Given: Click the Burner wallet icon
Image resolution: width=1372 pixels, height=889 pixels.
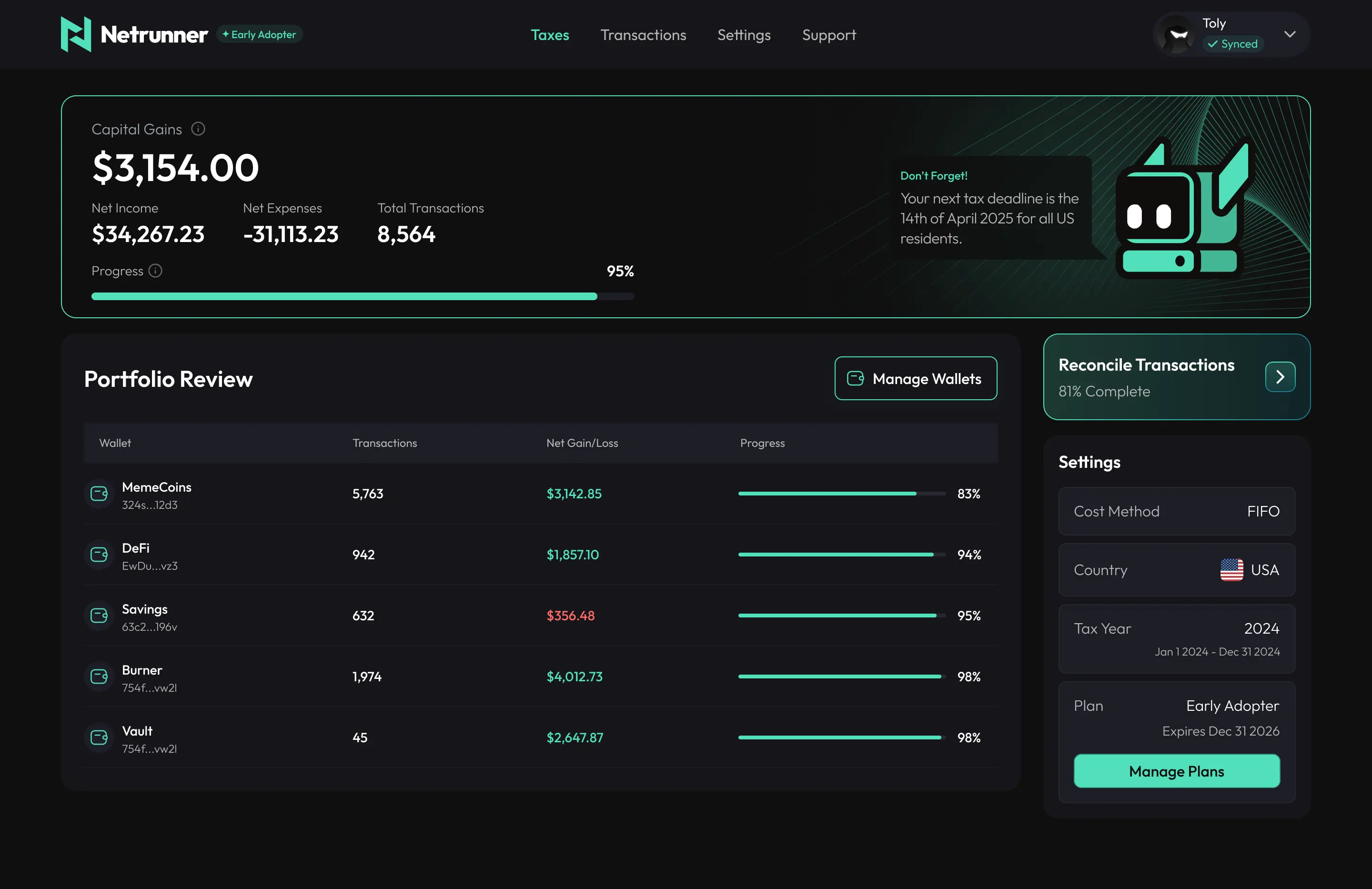Looking at the screenshot, I should (99, 677).
